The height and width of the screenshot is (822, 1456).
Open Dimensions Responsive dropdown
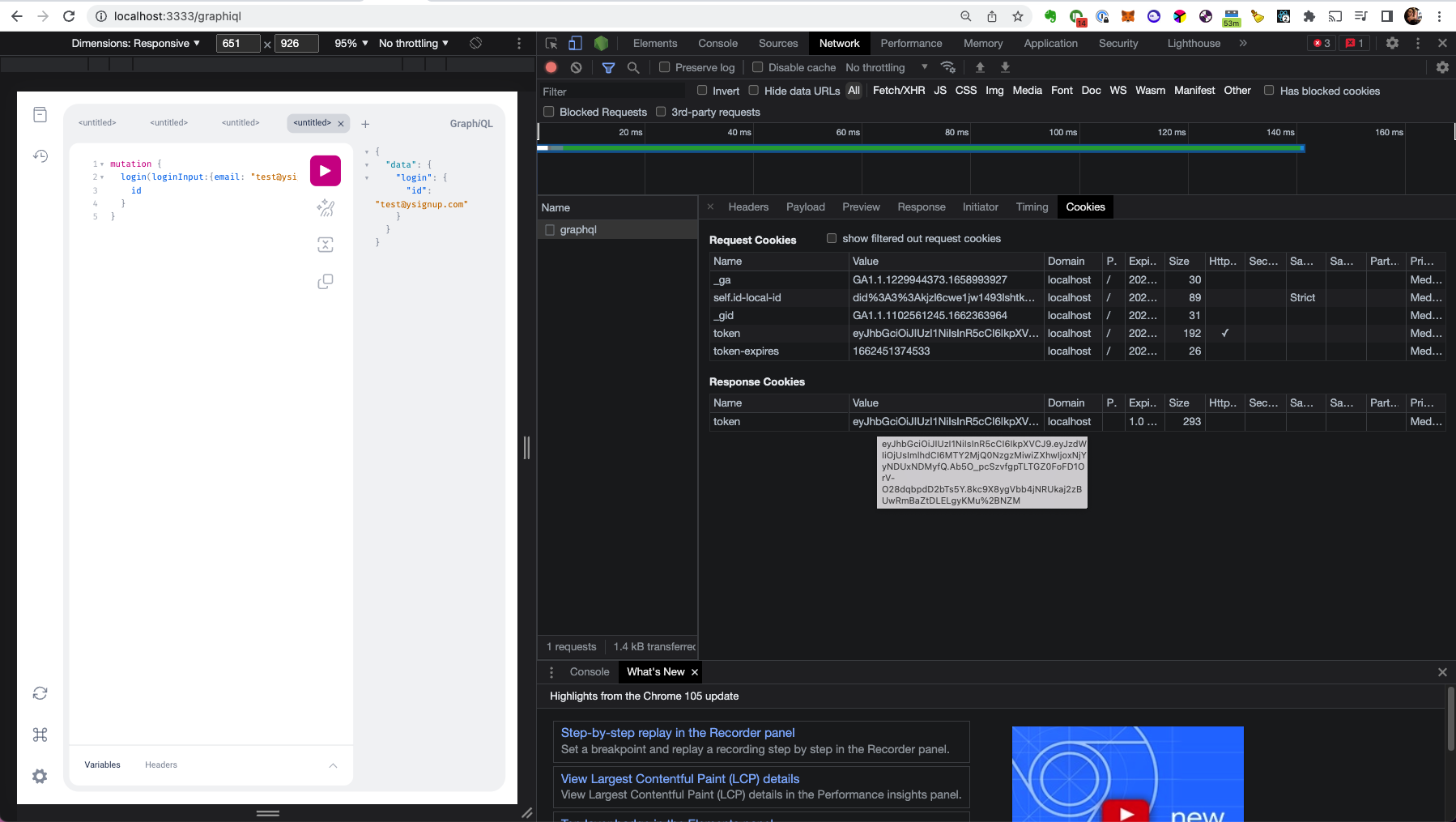tap(135, 43)
